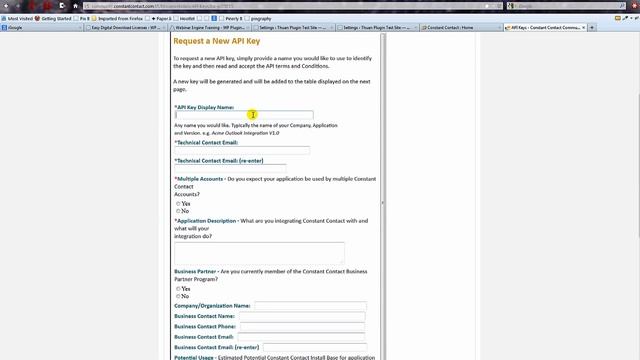This screenshot has height=360, width=640.
Task: Click the Business Contact Email re-enter field
Action: coord(315,347)
